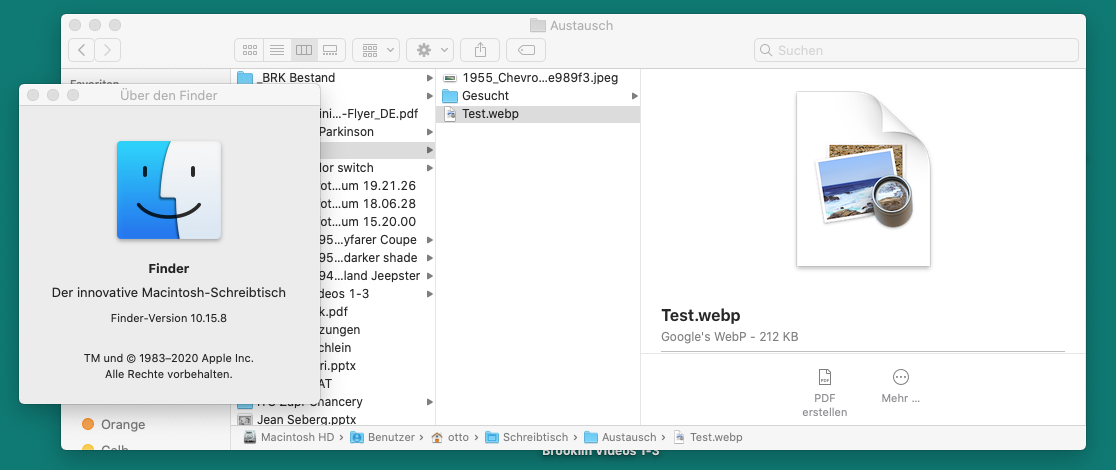Open the gear action menu

coord(432,49)
